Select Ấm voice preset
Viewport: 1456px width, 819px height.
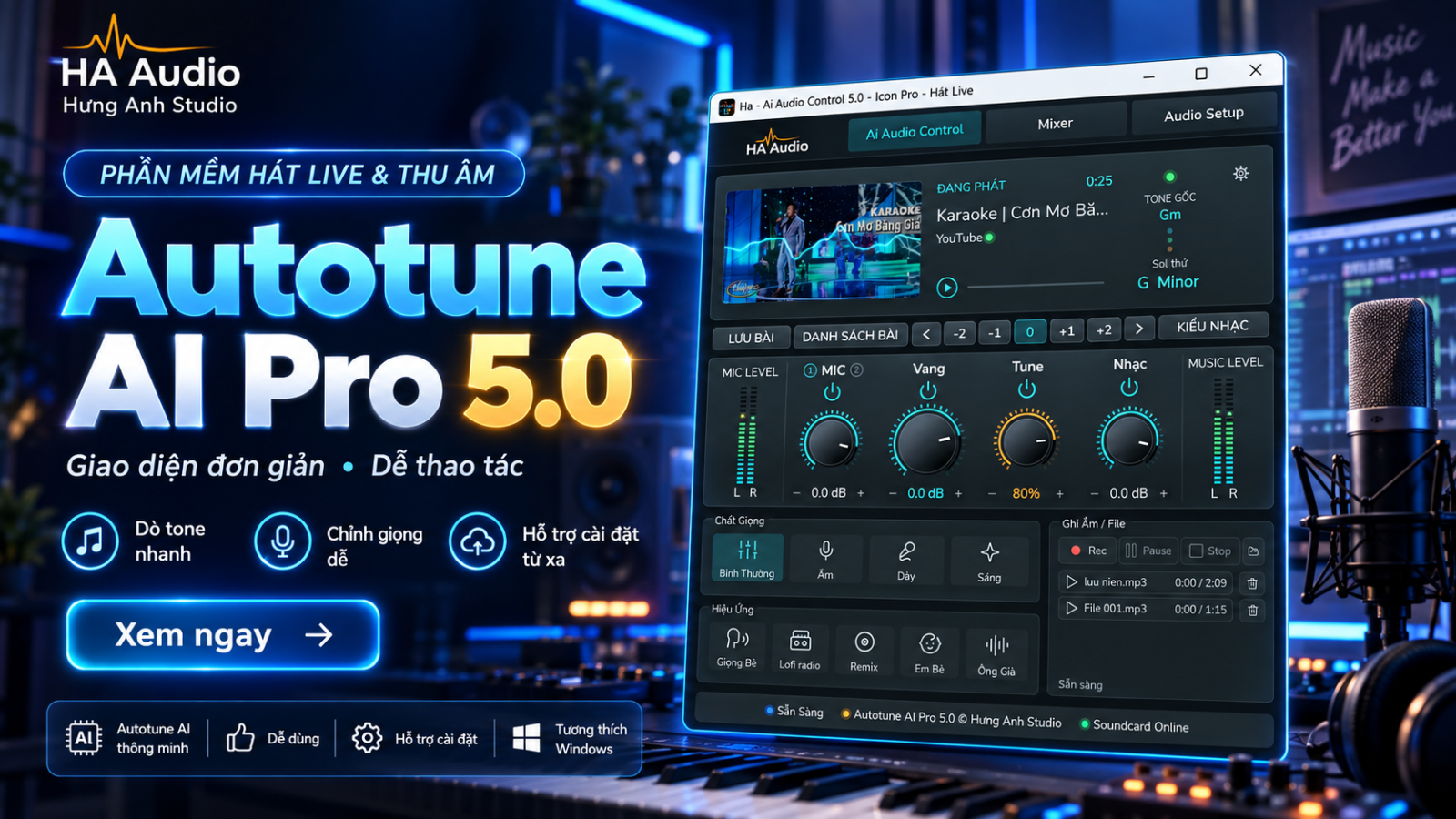(x=825, y=559)
